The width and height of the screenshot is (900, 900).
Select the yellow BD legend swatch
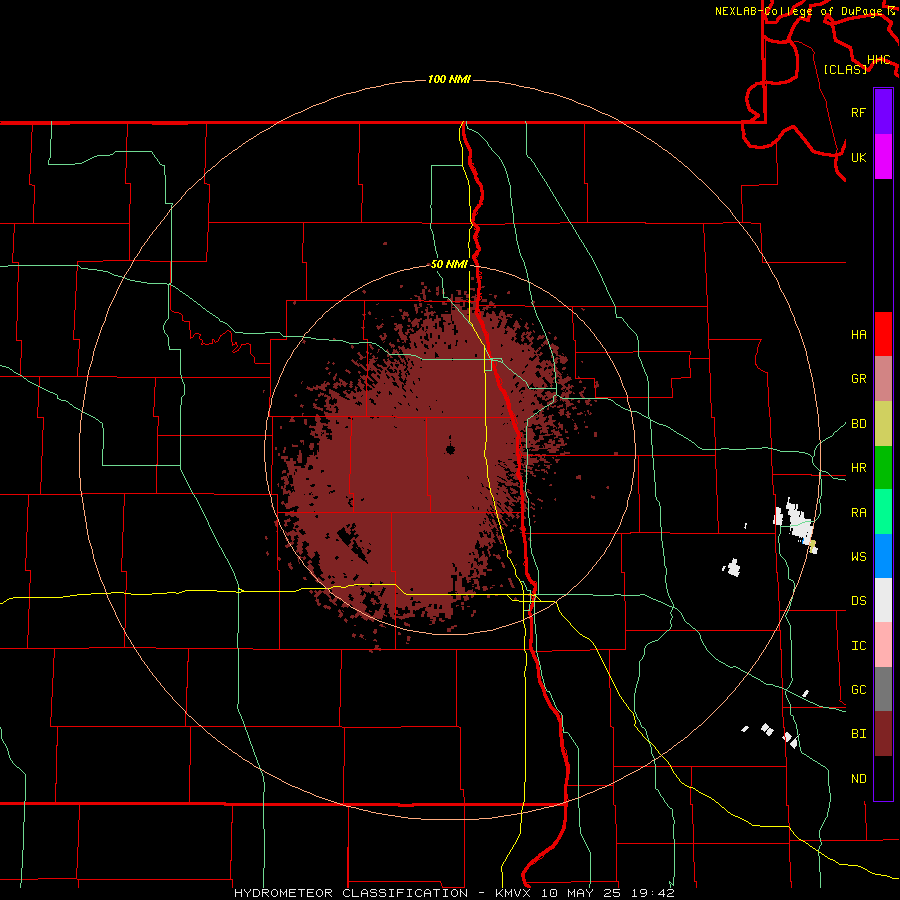883,424
